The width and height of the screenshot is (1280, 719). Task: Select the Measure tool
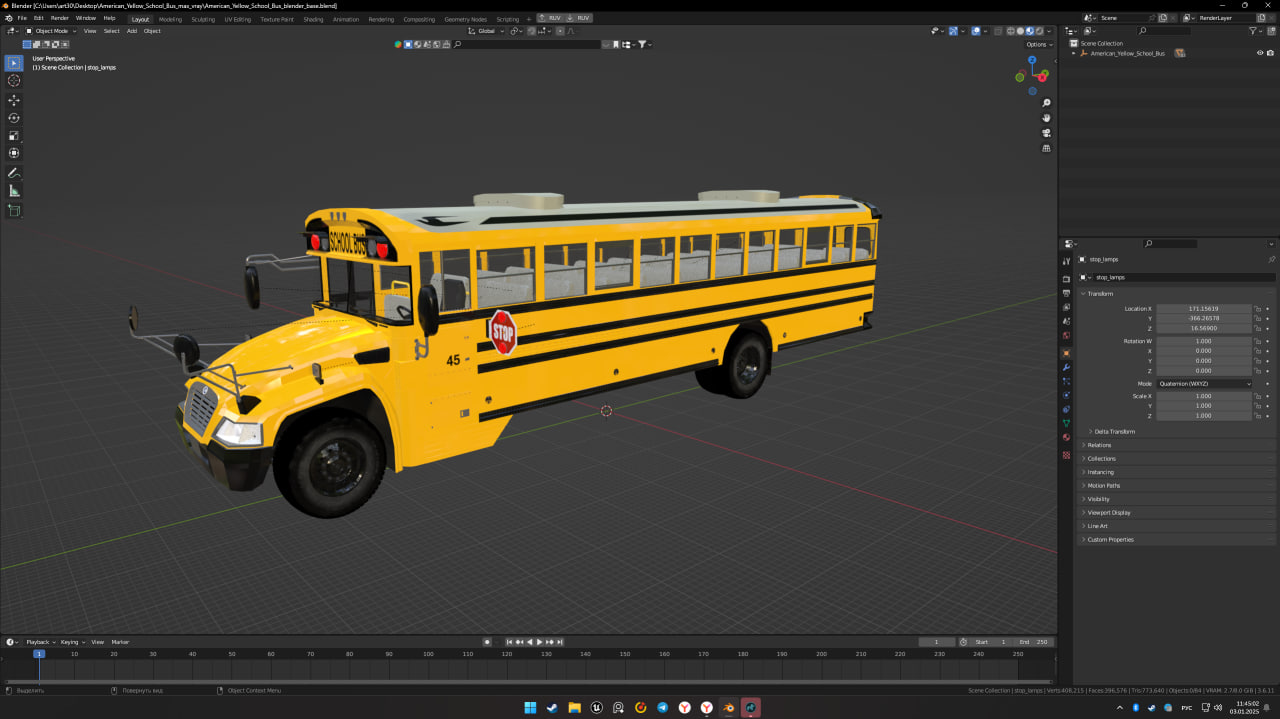coord(14,191)
